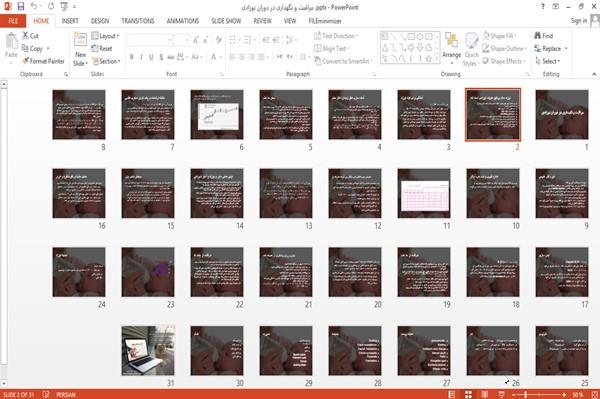Select slide 6 thumbnail with chart
Screen dimensions: 600x399
tap(217, 114)
